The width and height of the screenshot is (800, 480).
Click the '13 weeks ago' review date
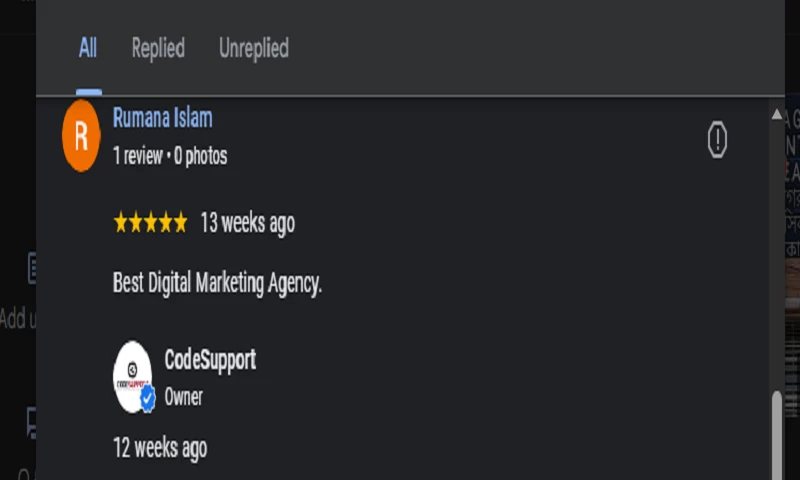coord(247,223)
